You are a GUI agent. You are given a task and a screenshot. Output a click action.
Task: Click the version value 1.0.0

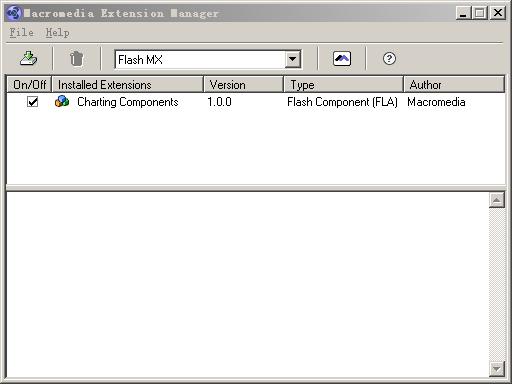tap(219, 102)
